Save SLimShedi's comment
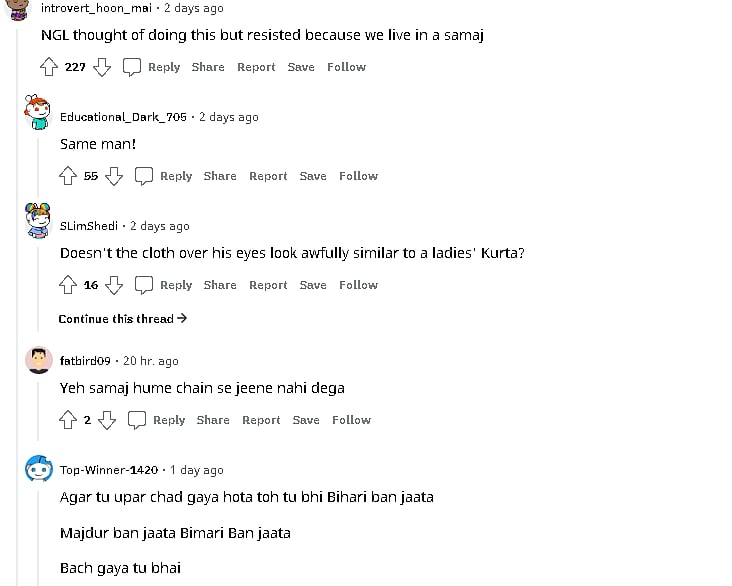This screenshot has height=586, width=732. (x=313, y=285)
